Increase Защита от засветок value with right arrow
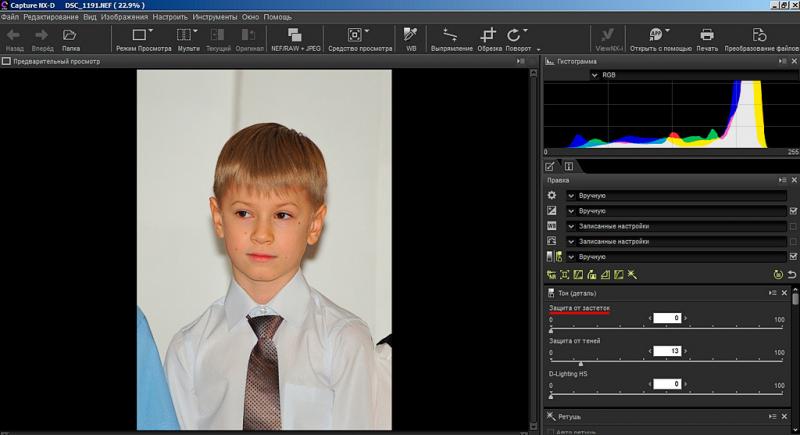Viewport: 800px width, 435px height. [685, 318]
